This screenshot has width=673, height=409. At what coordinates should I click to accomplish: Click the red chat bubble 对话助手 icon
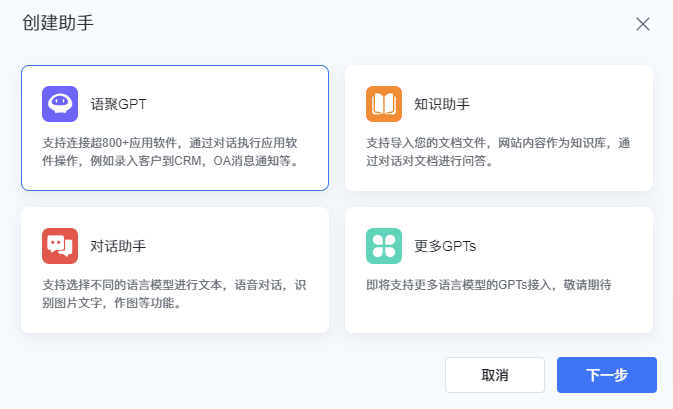tap(60, 245)
